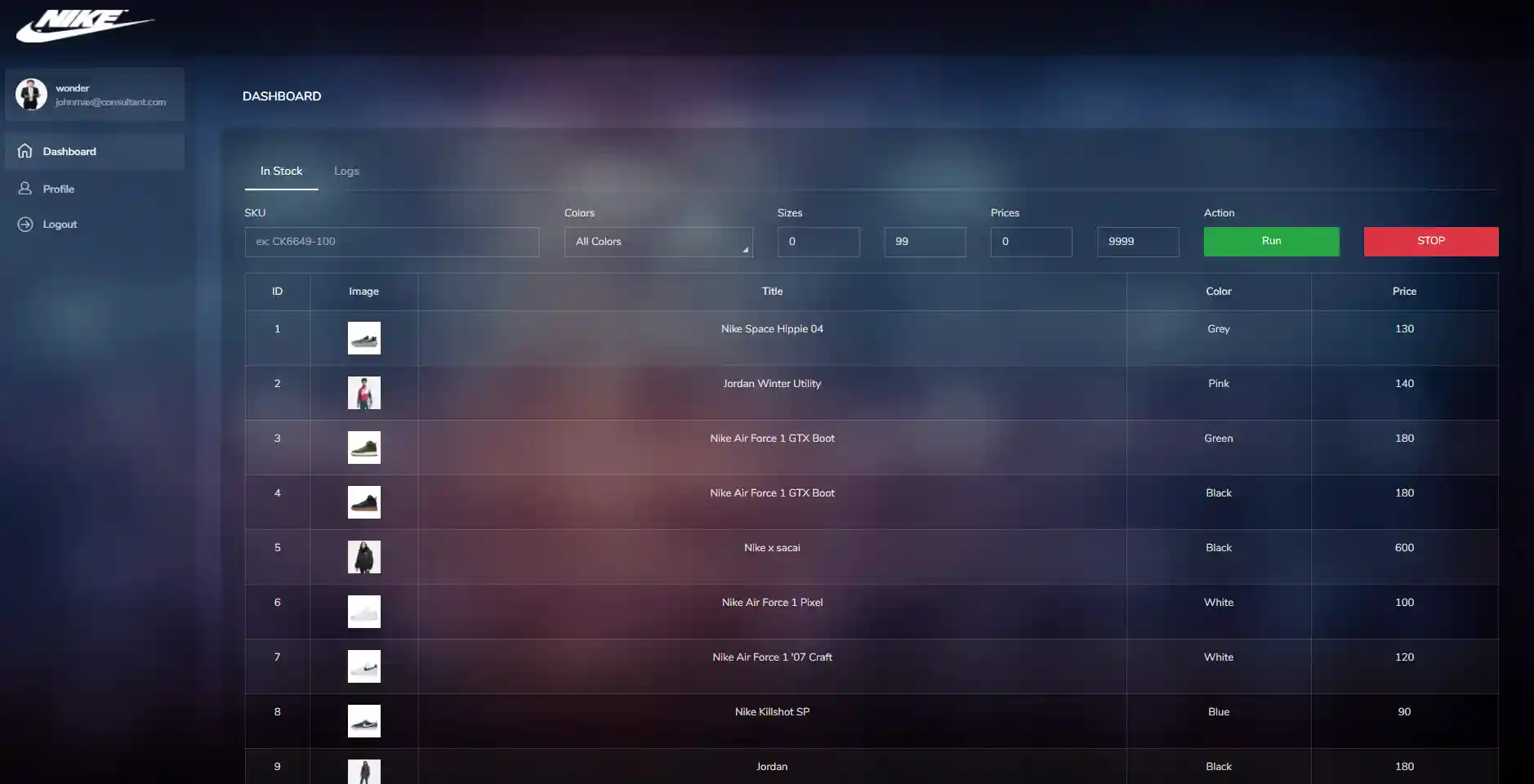
Task: Click the user avatar picture
Action: (x=31, y=95)
